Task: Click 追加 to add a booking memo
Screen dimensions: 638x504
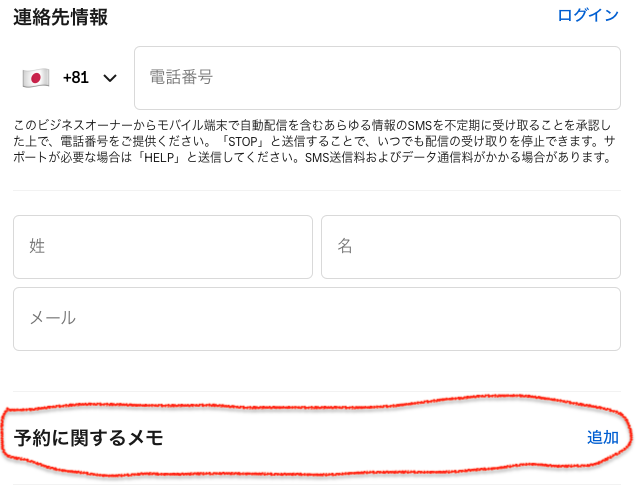Action: [x=603, y=438]
